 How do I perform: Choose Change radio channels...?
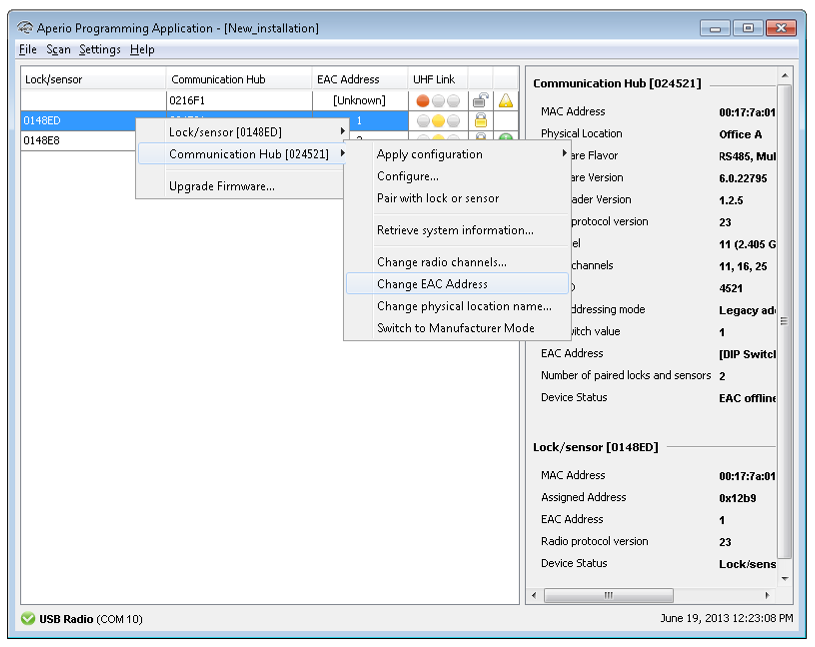[x=457, y=262]
